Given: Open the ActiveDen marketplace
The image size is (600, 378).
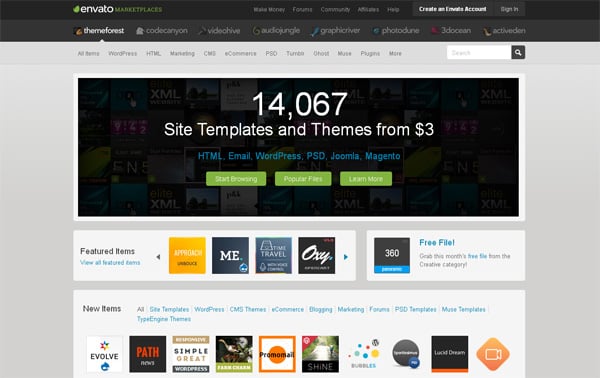Looking at the screenshot, I should 504,31.
